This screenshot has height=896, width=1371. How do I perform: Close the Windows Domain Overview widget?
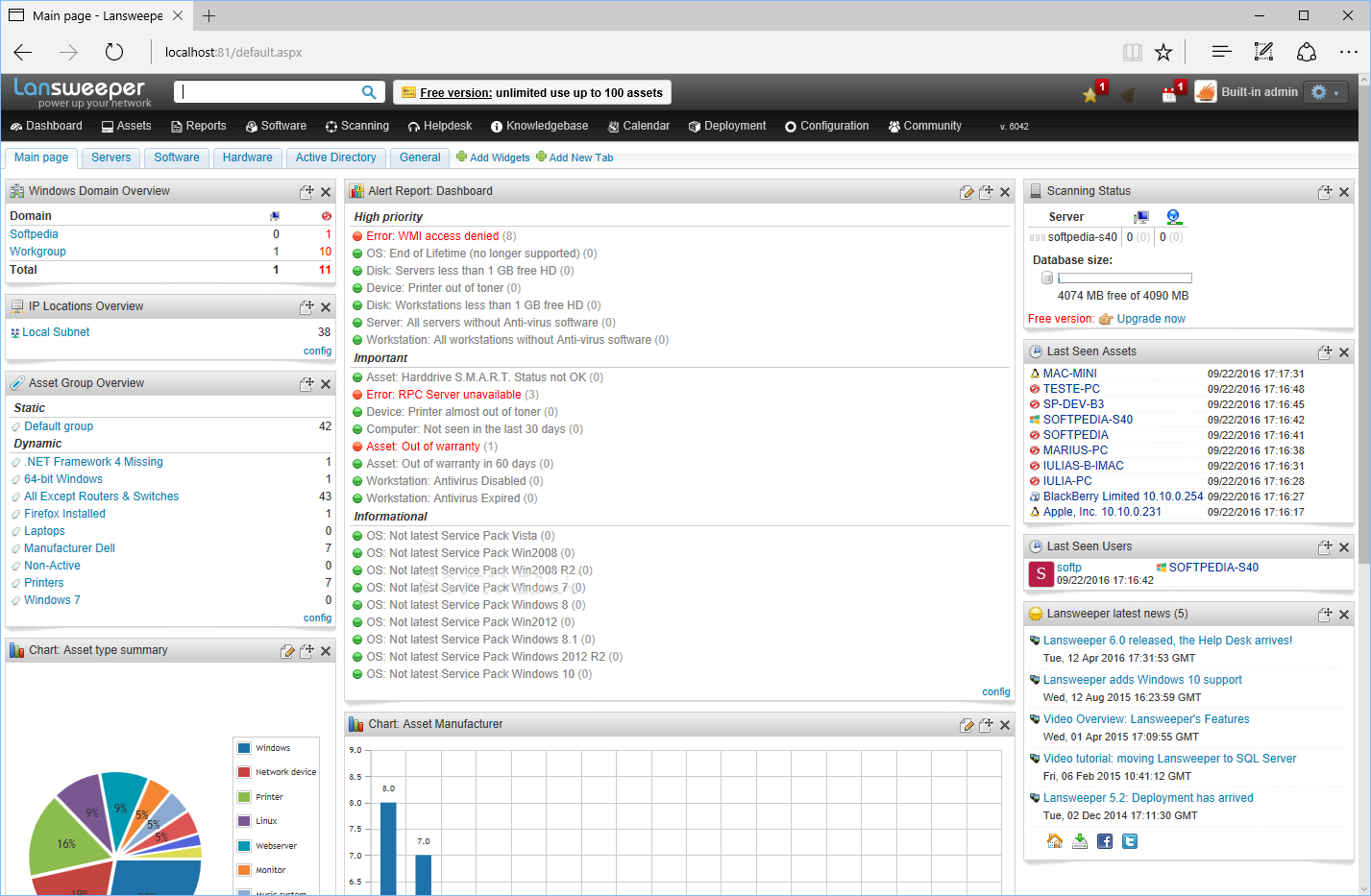point(326,192)
